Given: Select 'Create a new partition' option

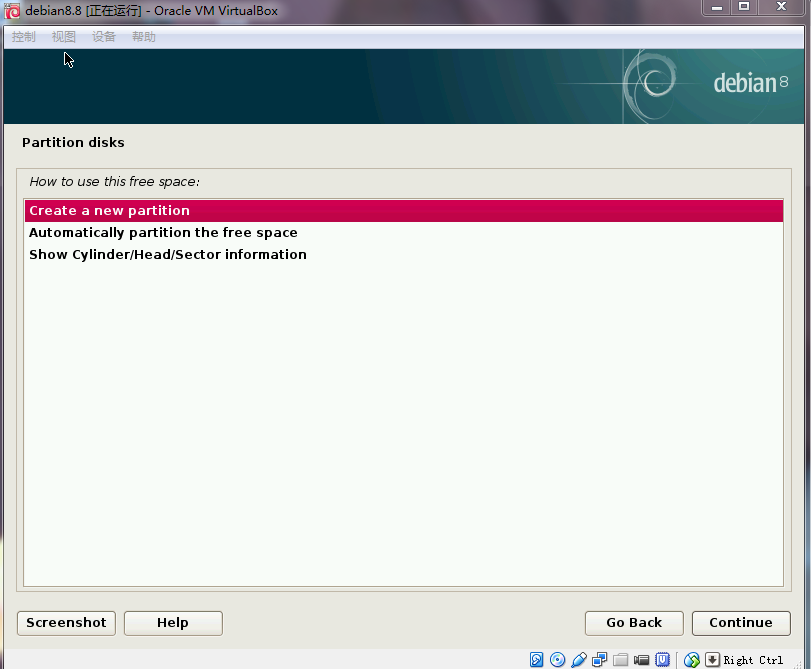Looking at the screenshot, I should pyautogui.click(x=109, y=211).
